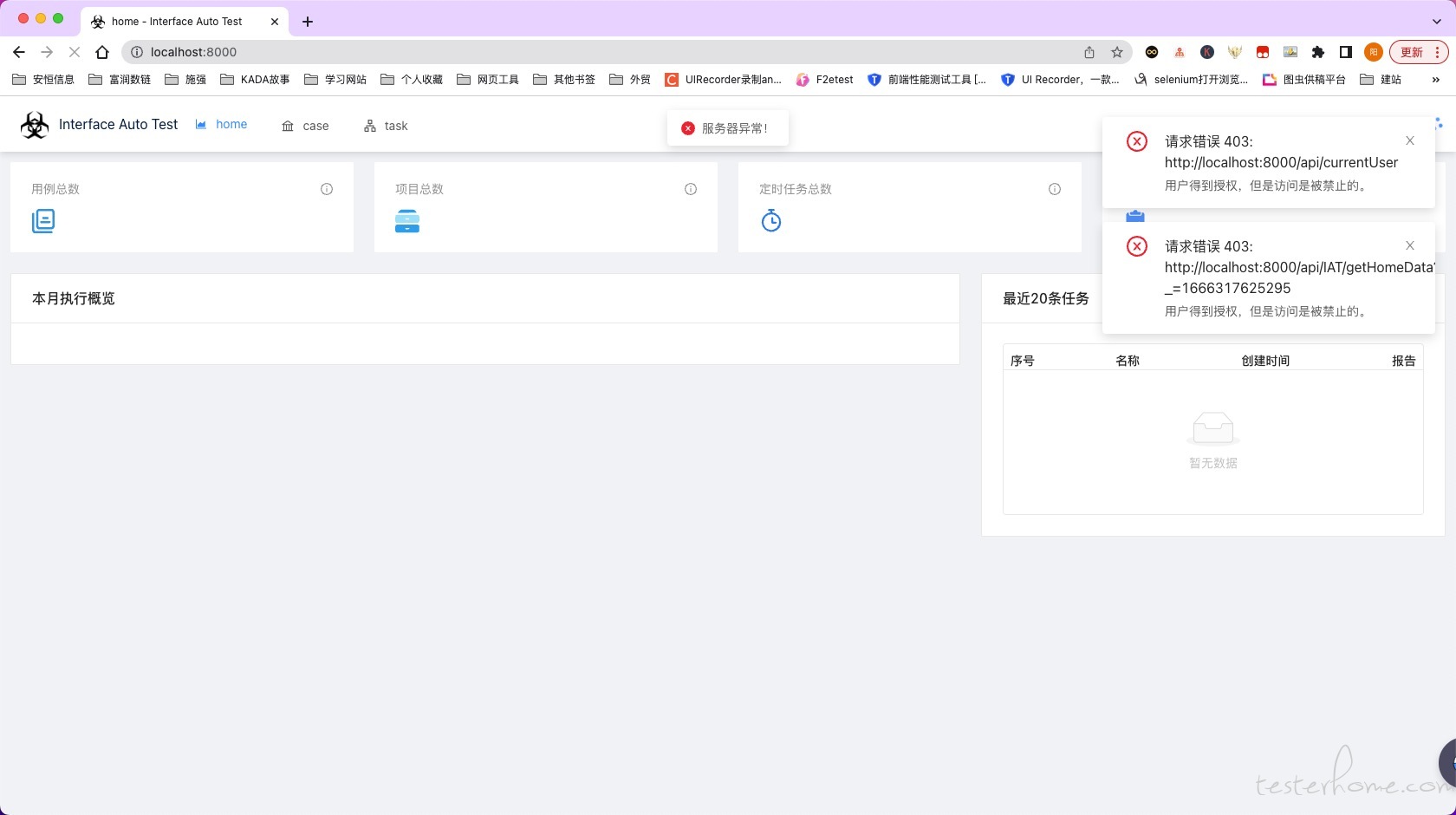Open the selenium打开浏览 bookmark
The image size is (1456, 815).
pos(1191,80)
